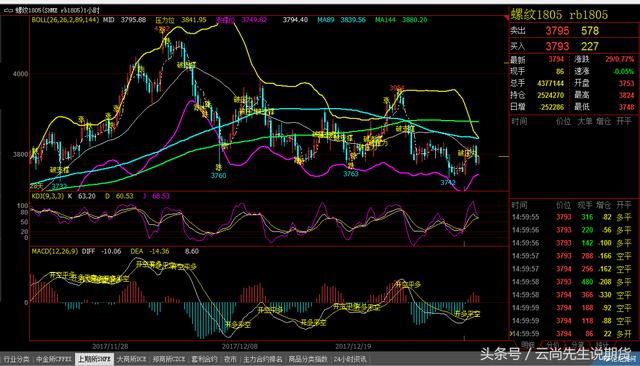
Task: Click the KDJ axis label 100
Action: [x=22, y=206]
